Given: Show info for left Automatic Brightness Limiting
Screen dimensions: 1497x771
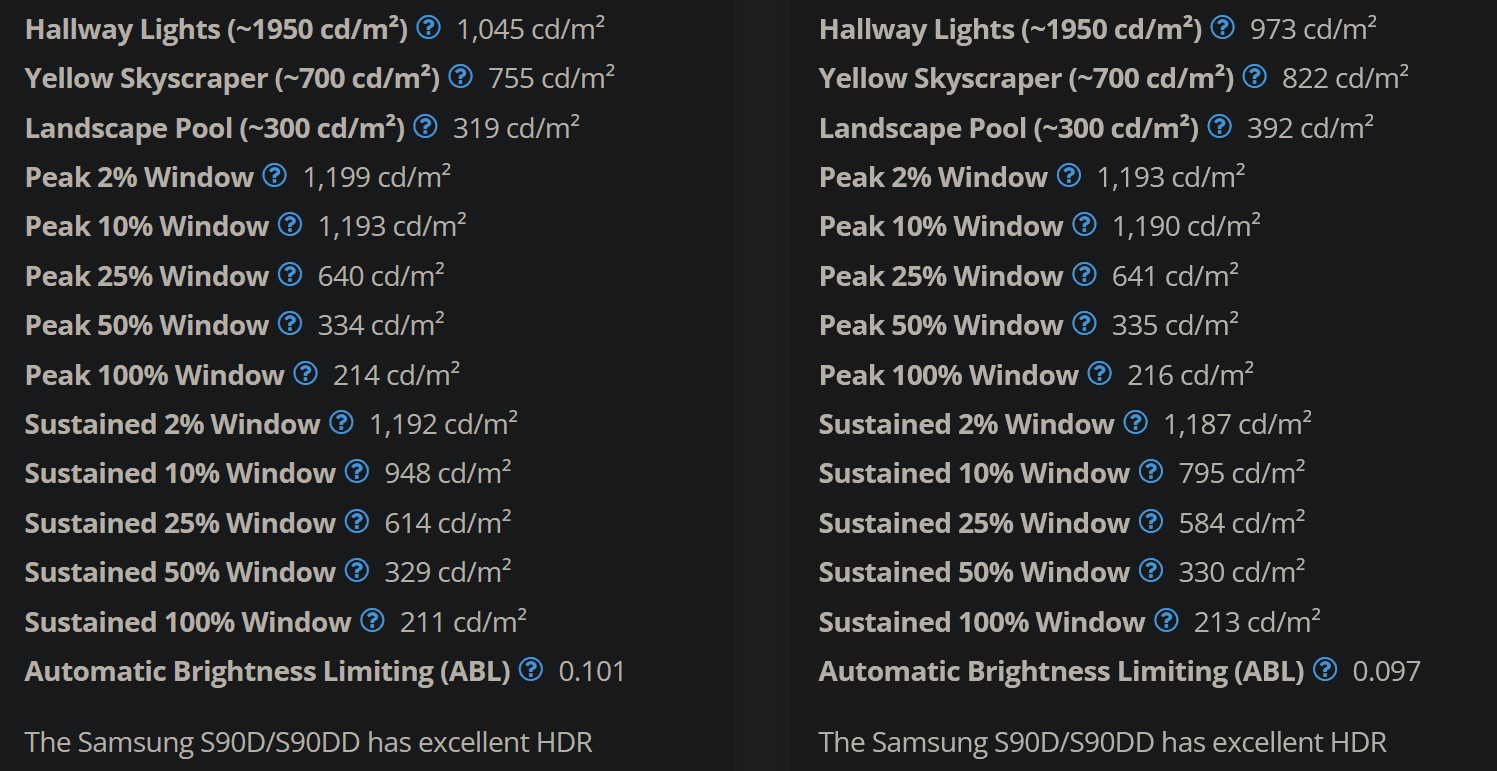Looking at the screenshot, I should 531,670.
